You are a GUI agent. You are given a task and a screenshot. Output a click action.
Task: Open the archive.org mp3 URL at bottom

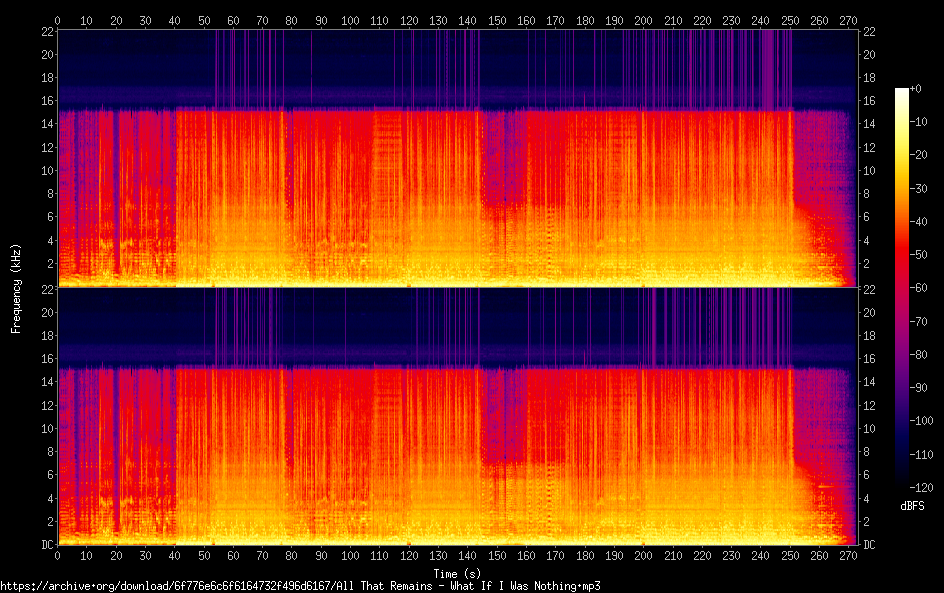(300, 586)
